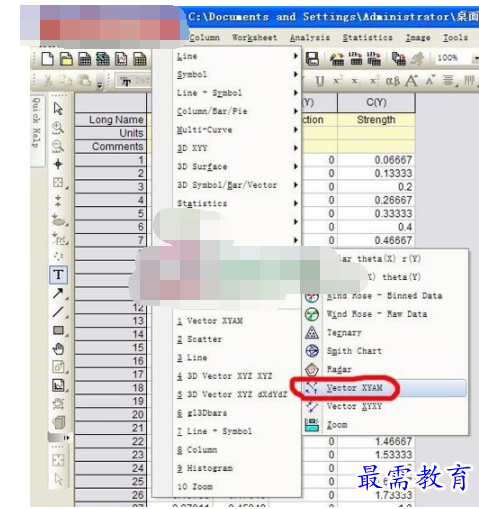Choose Wind Rose - Raw Data

click(385, 314)
